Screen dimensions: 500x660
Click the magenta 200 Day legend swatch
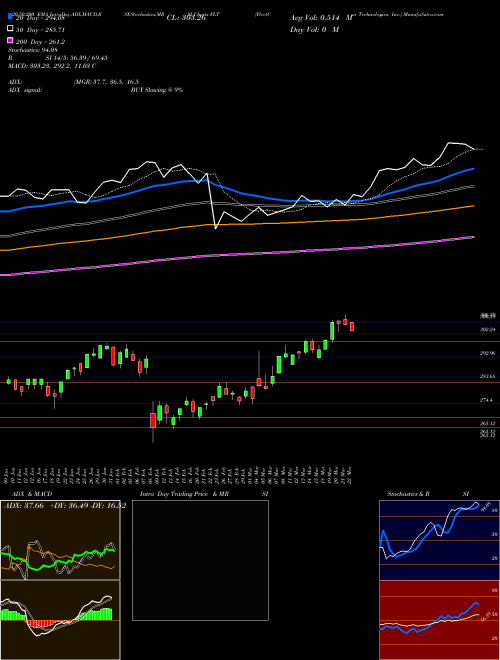coord(10,41)
